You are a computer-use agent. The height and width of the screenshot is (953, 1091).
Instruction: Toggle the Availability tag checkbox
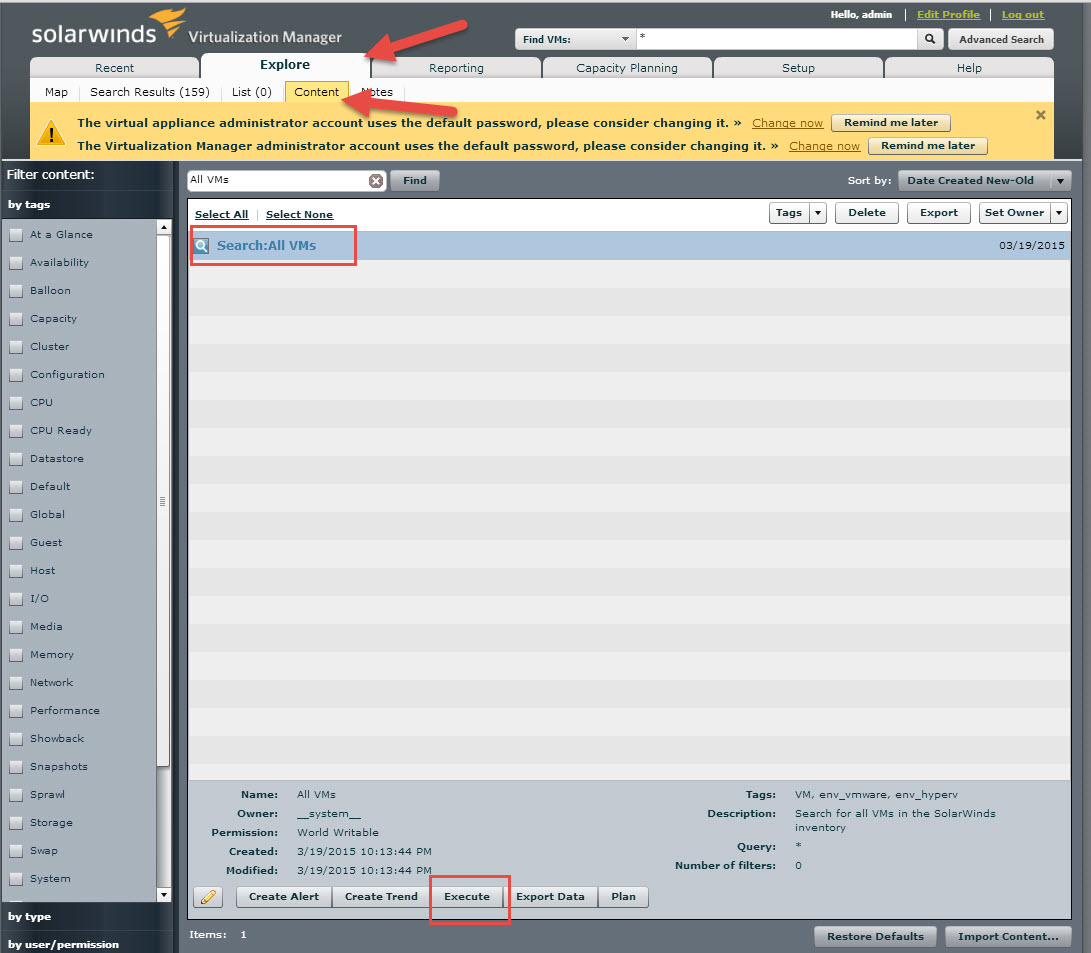(x=15, y=263)
